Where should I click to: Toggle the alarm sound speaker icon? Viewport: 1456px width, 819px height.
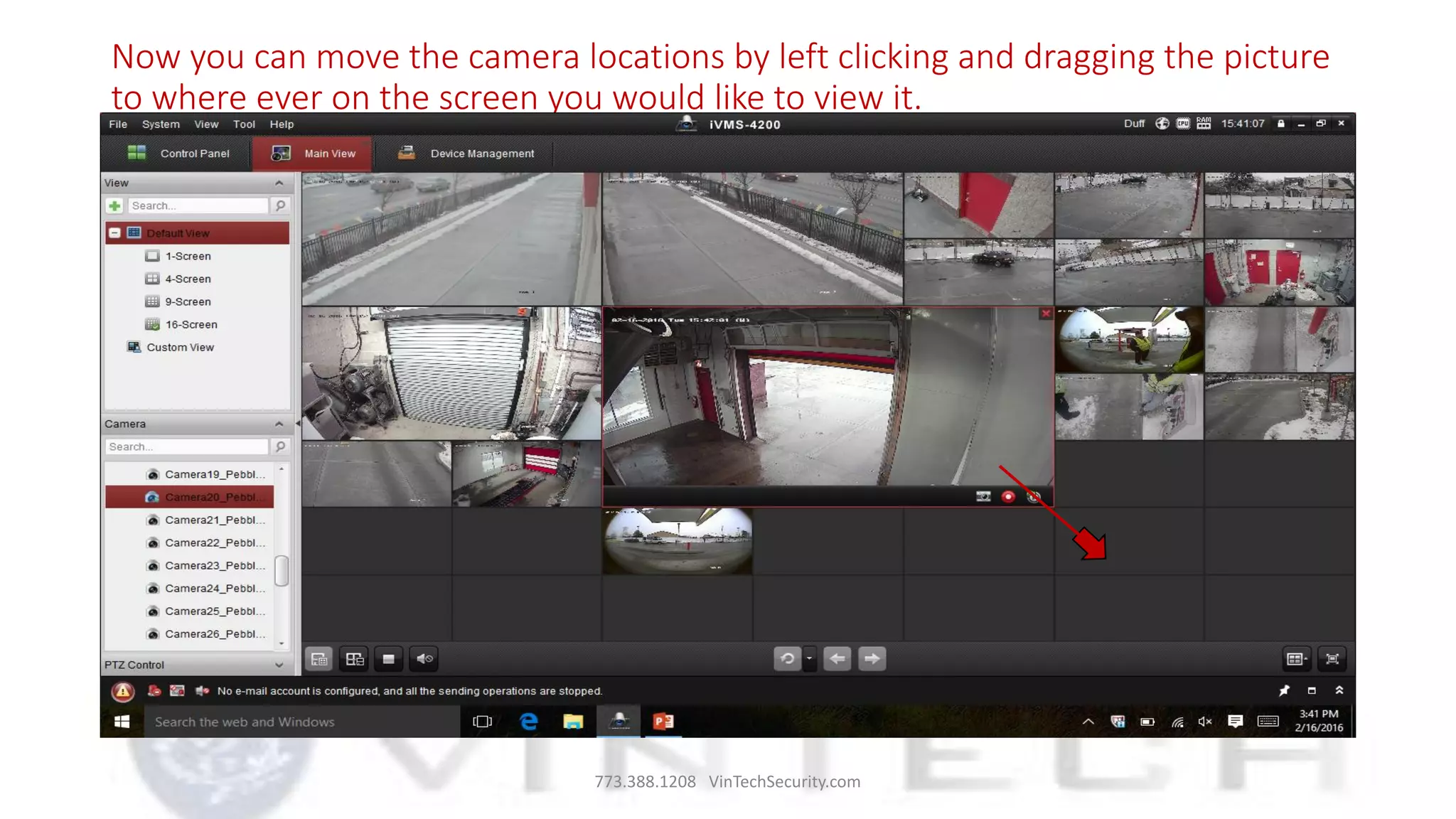click(x=203, y=691)
